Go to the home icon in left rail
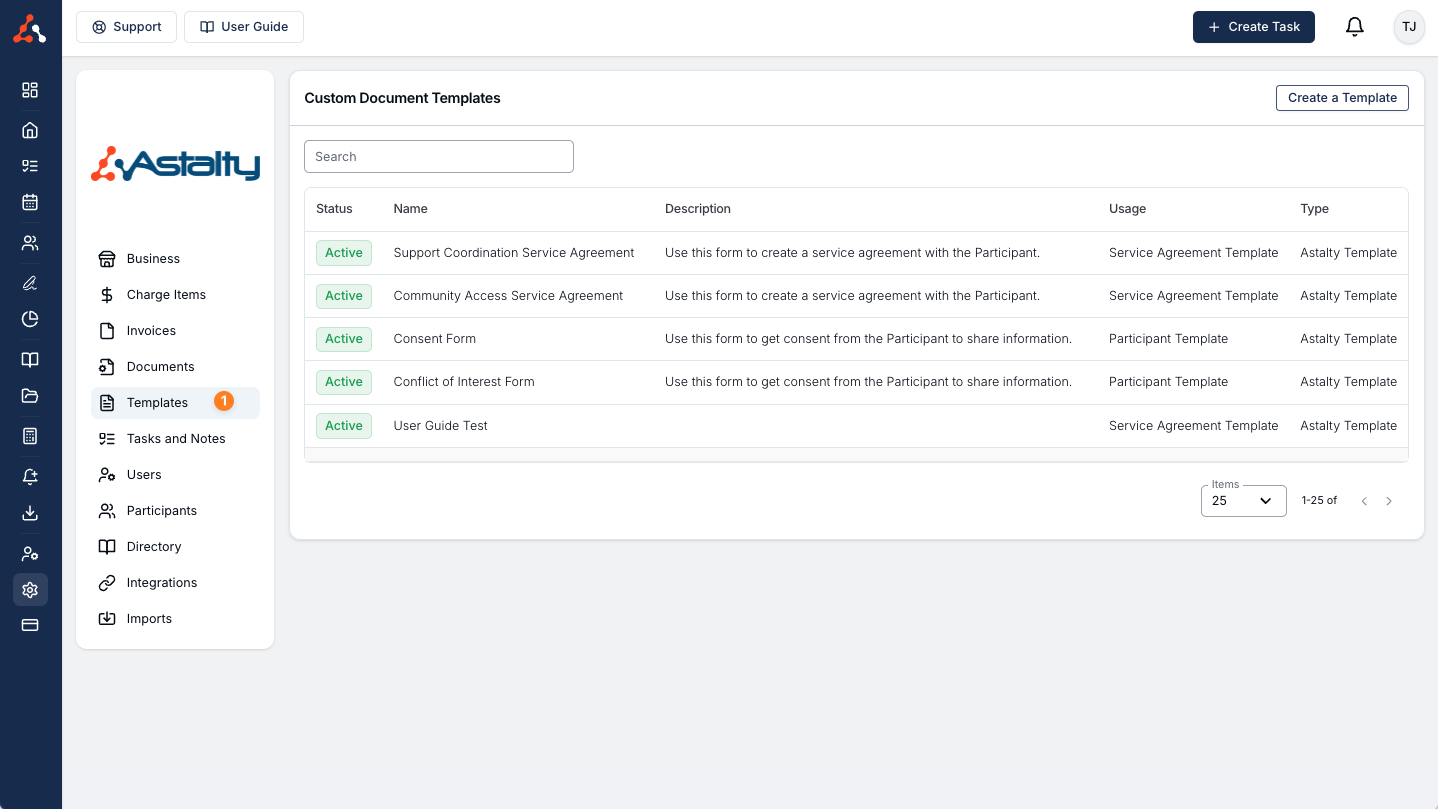Image resolution: width=1438 pixels, height=809 pixels. (x=30, y=130)
